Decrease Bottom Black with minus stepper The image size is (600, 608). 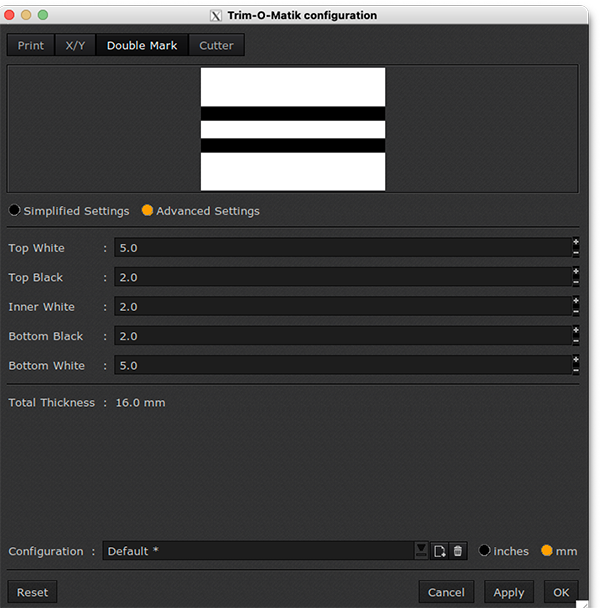(x=576, y=341)
